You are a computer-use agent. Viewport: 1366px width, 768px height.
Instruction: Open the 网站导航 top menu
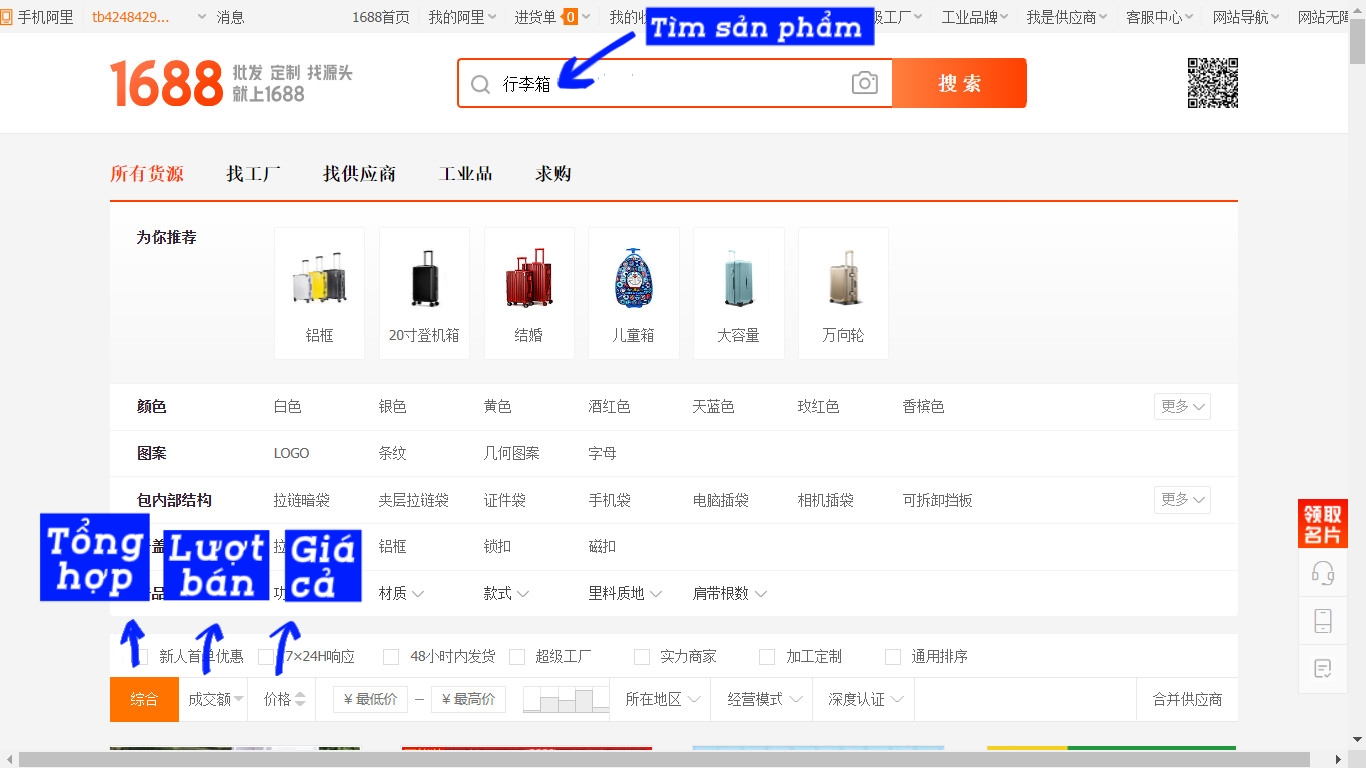point(1248,17)
